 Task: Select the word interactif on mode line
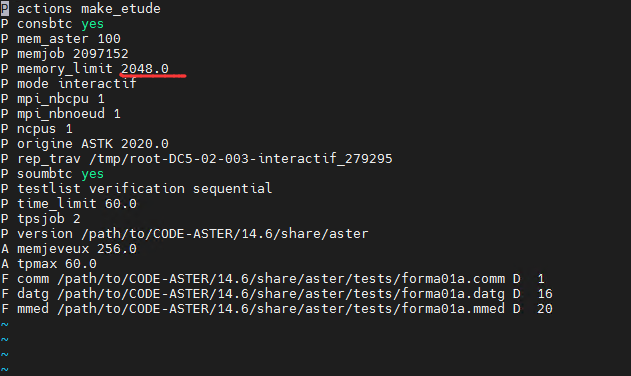(97, 84)
